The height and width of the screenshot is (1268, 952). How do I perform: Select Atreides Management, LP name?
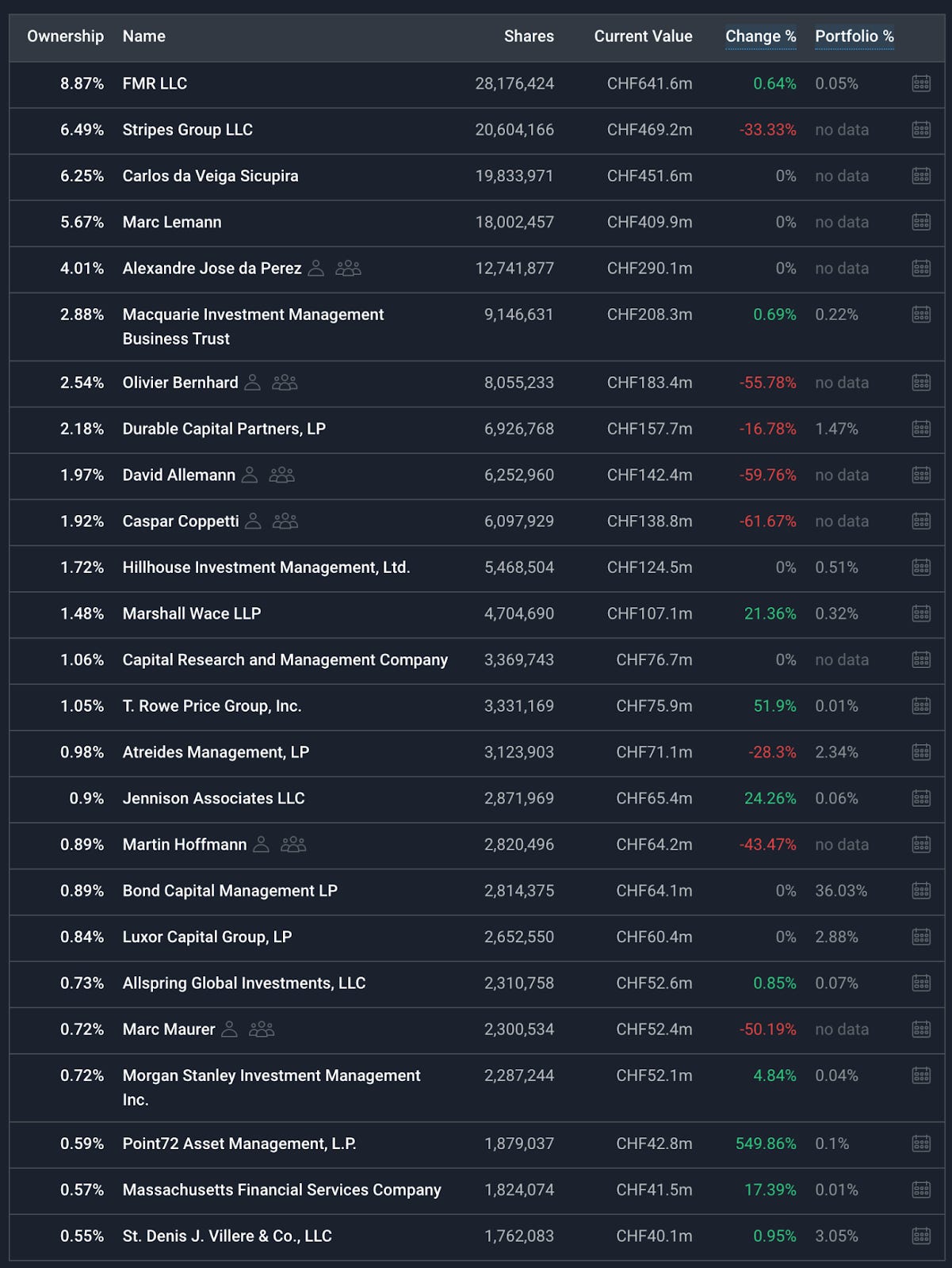(x=216, y=752)
